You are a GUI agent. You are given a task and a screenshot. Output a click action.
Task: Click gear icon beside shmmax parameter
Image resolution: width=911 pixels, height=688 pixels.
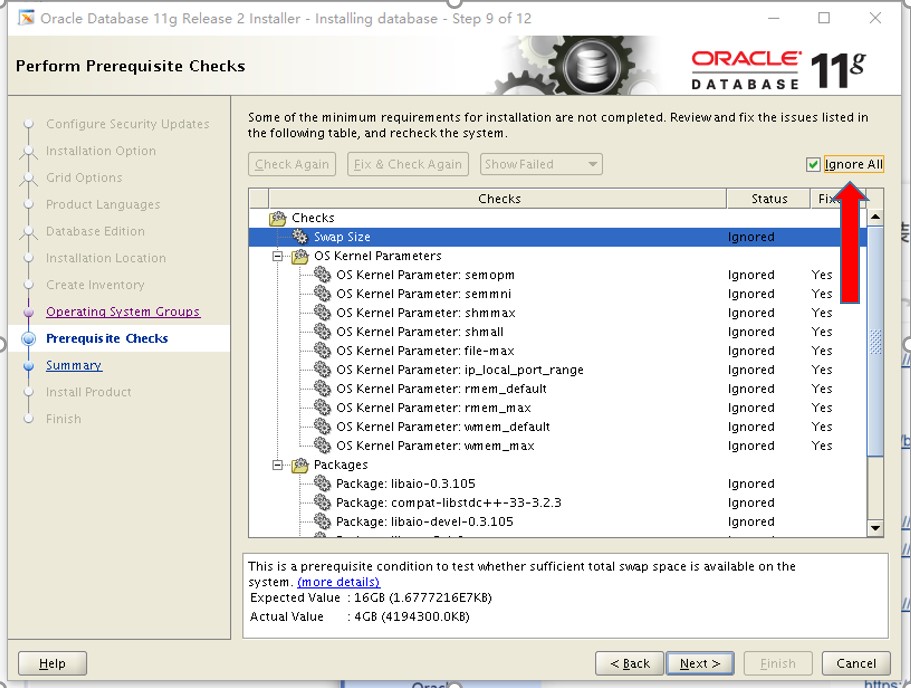(x=322, y=313)
